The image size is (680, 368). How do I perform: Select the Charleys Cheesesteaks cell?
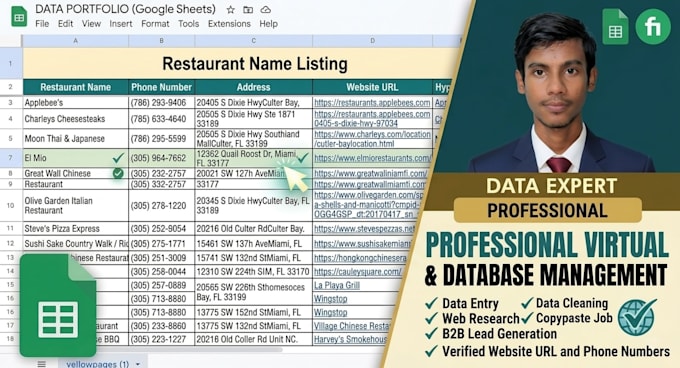[75, 119]
